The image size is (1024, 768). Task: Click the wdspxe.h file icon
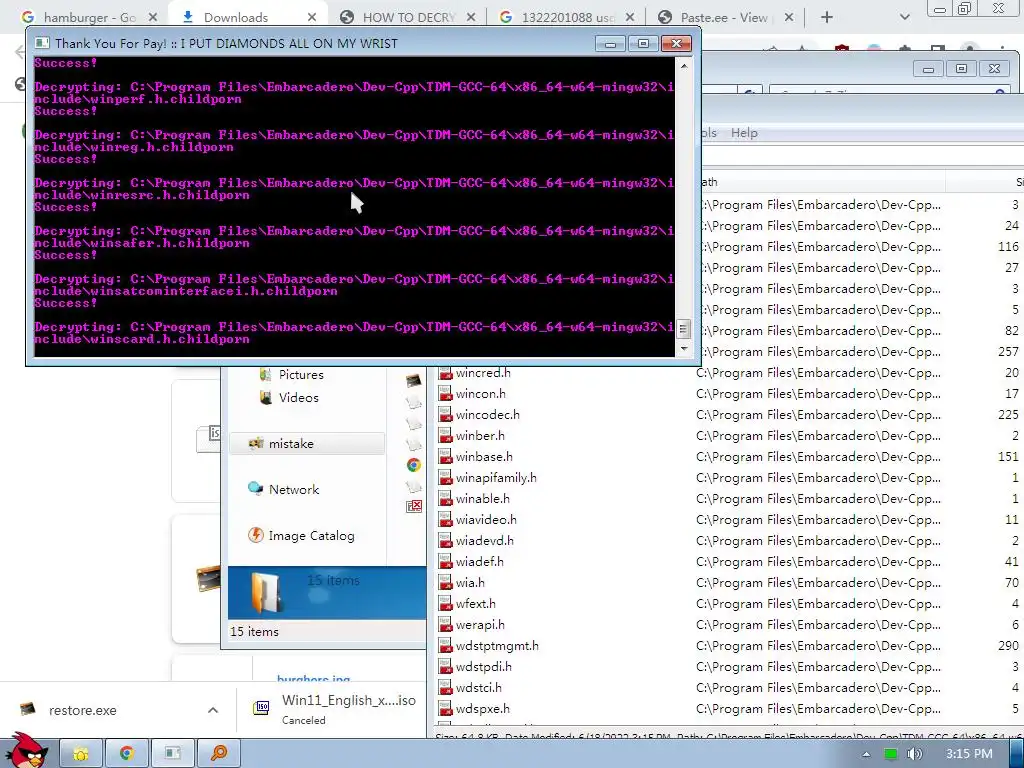pos(445,708)
